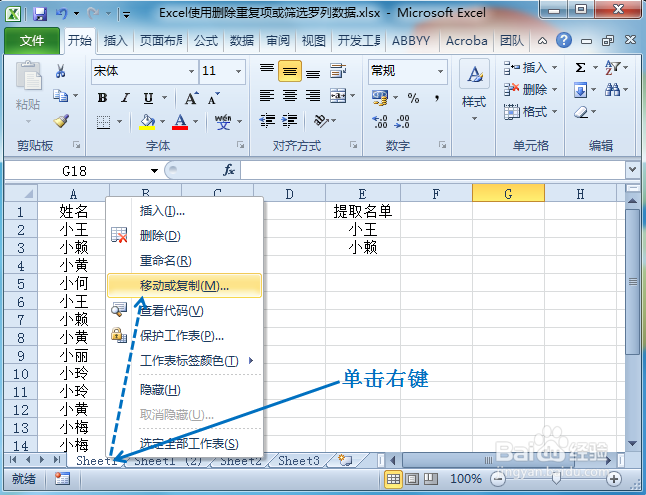This screenshot has width=646, height=495.
Task: Open the Styles (样式) gallery
Action: (x=475, y=91)
